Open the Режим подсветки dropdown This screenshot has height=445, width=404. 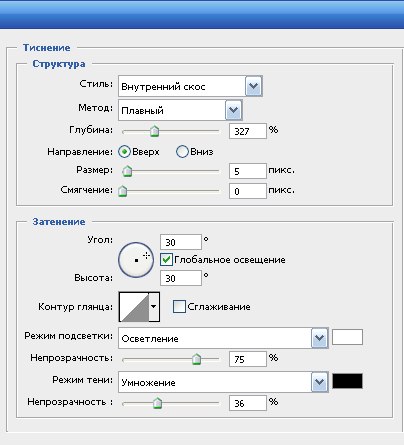pyautogui.click(x=223, y=338)
